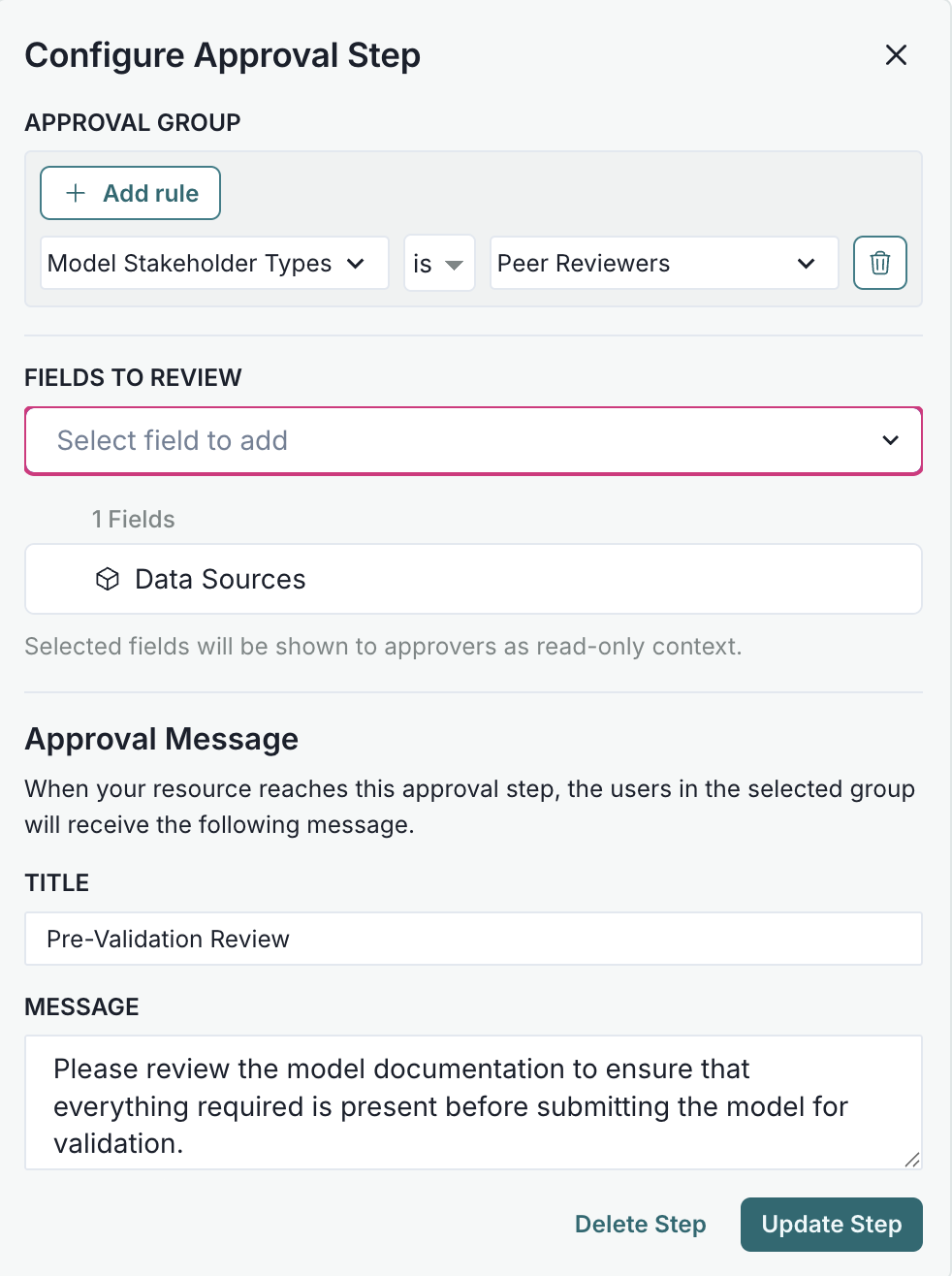Click the 1 Fields label above Data Sources

133,519
